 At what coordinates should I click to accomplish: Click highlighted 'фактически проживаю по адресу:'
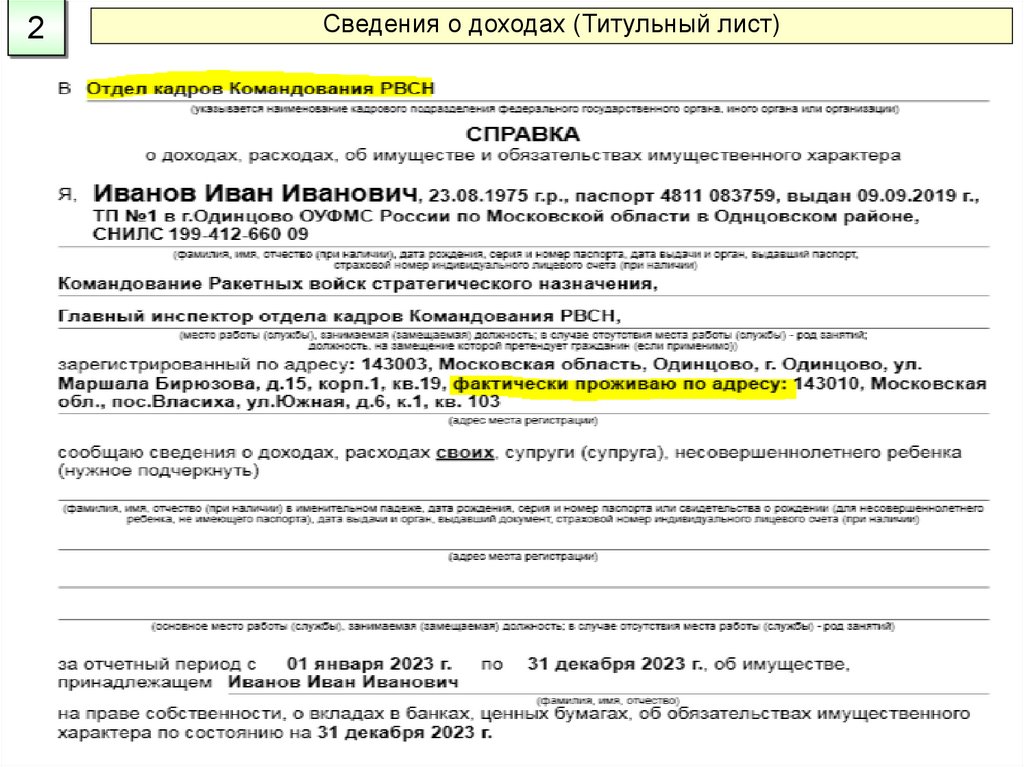point(620,384)
